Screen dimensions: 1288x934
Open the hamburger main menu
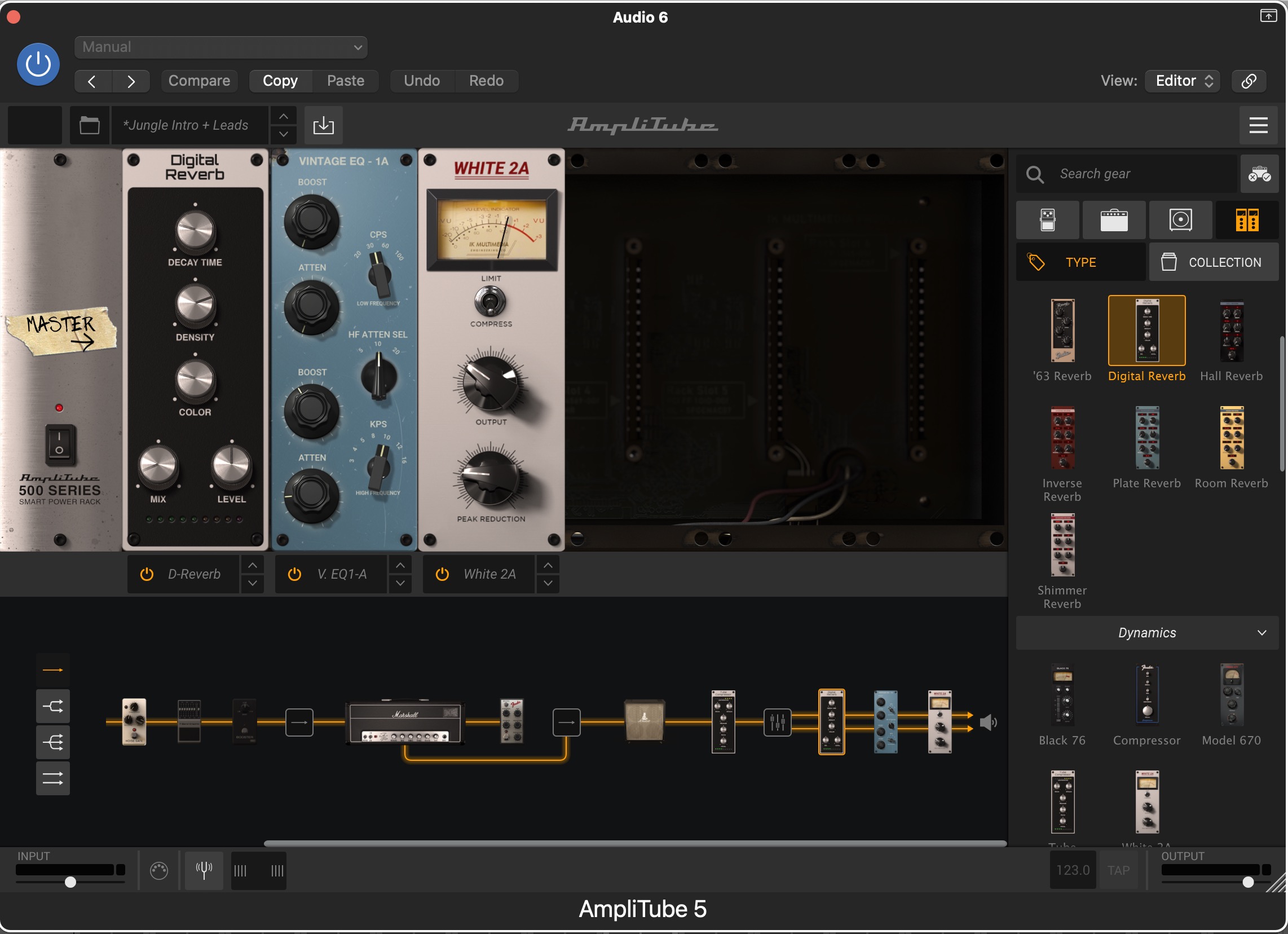(1258, 125)
